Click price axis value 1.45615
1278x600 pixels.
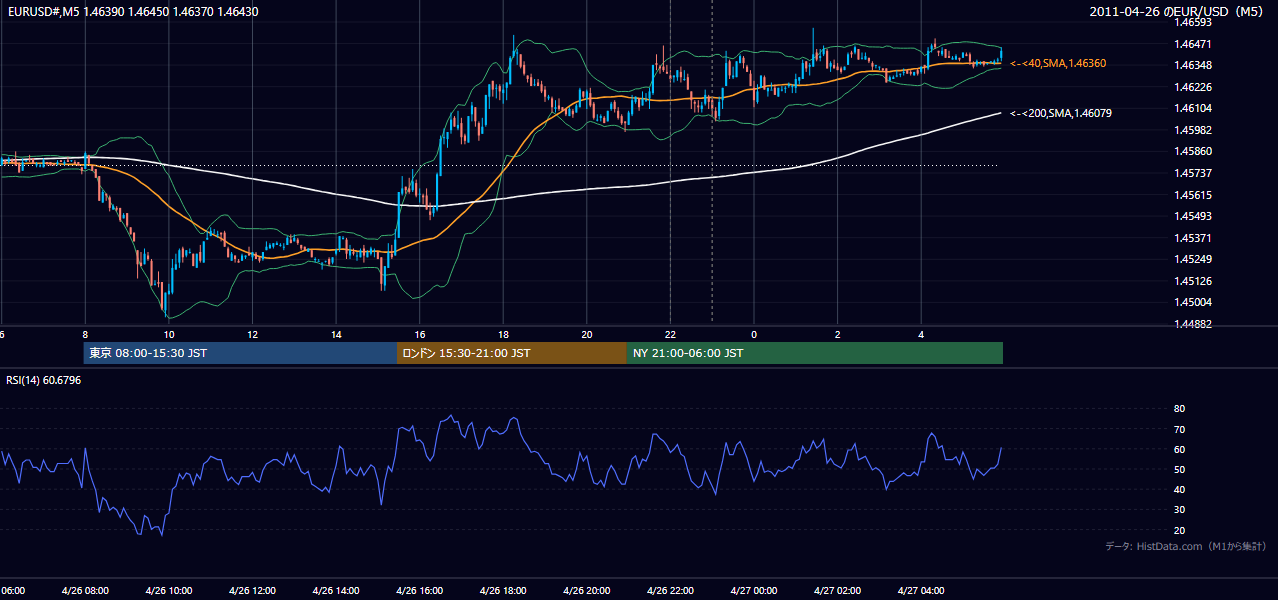tap(1192, 195)
